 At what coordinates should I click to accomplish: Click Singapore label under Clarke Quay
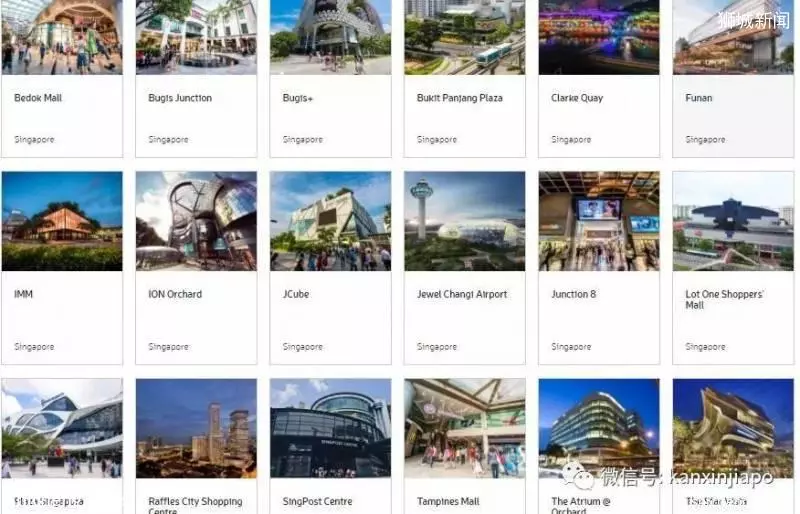click(571, 139)
